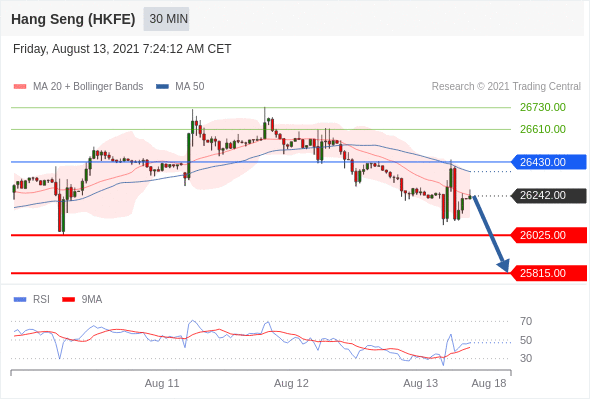The image size is (590, 400).
Task: Toggle the MA 50 legend entry
Action: click(x=180, y=87)
